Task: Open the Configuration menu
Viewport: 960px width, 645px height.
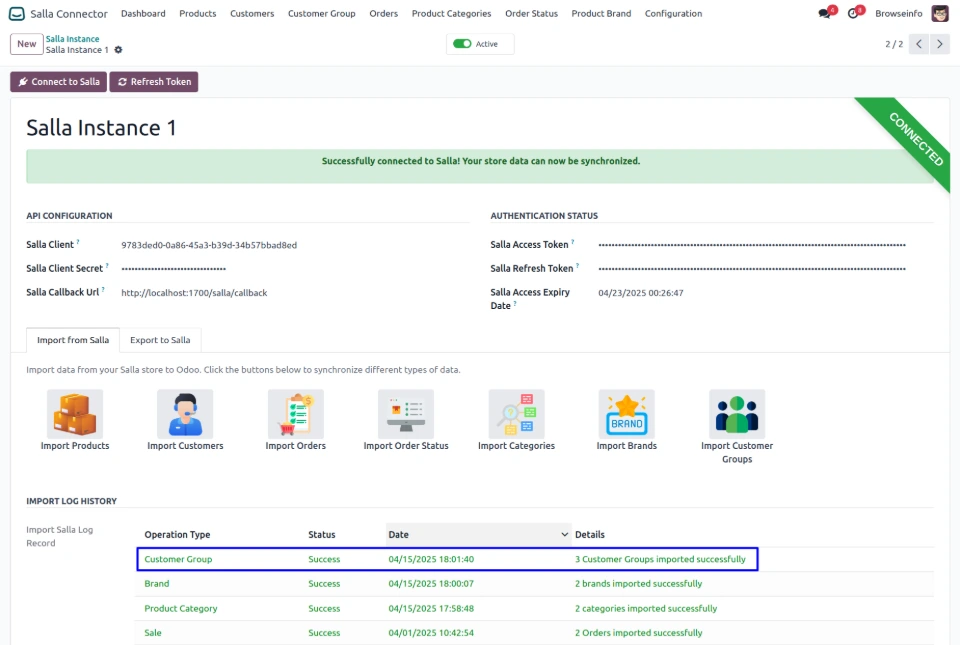Action: point(673,14)
